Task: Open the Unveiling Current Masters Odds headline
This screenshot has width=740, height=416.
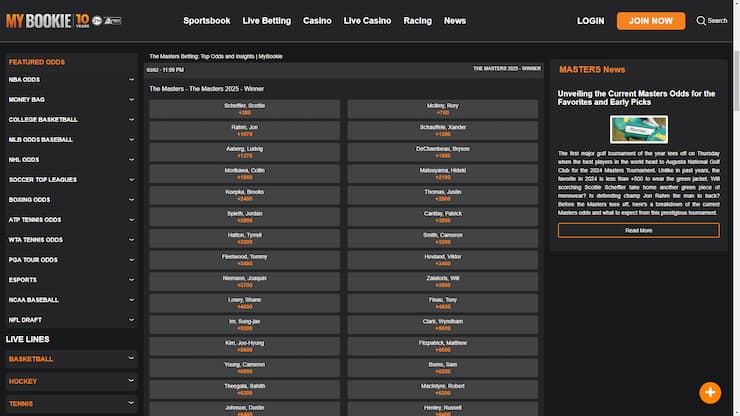Action: (636, 98)
